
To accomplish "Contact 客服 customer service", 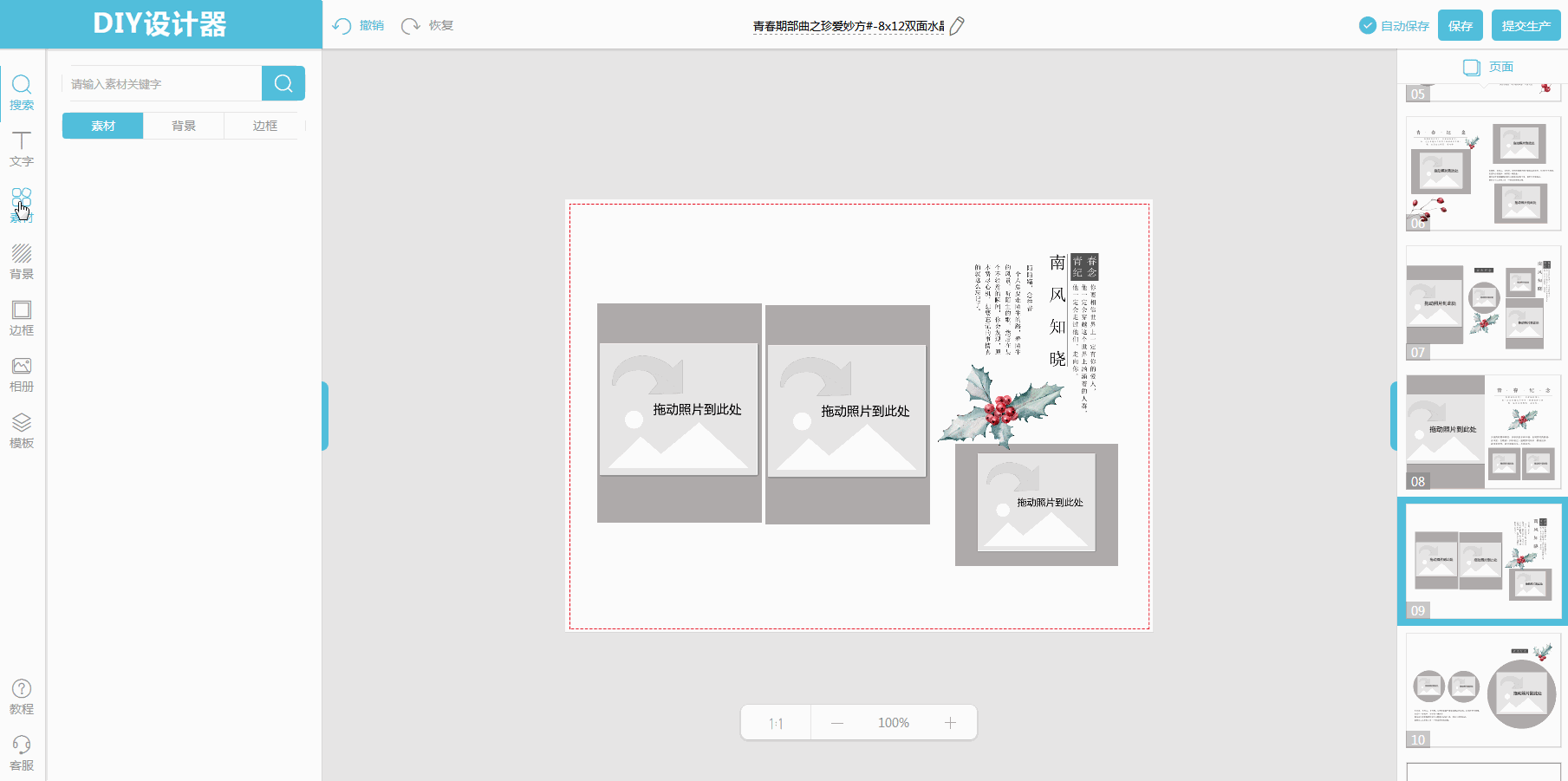I will pos(22,752).
